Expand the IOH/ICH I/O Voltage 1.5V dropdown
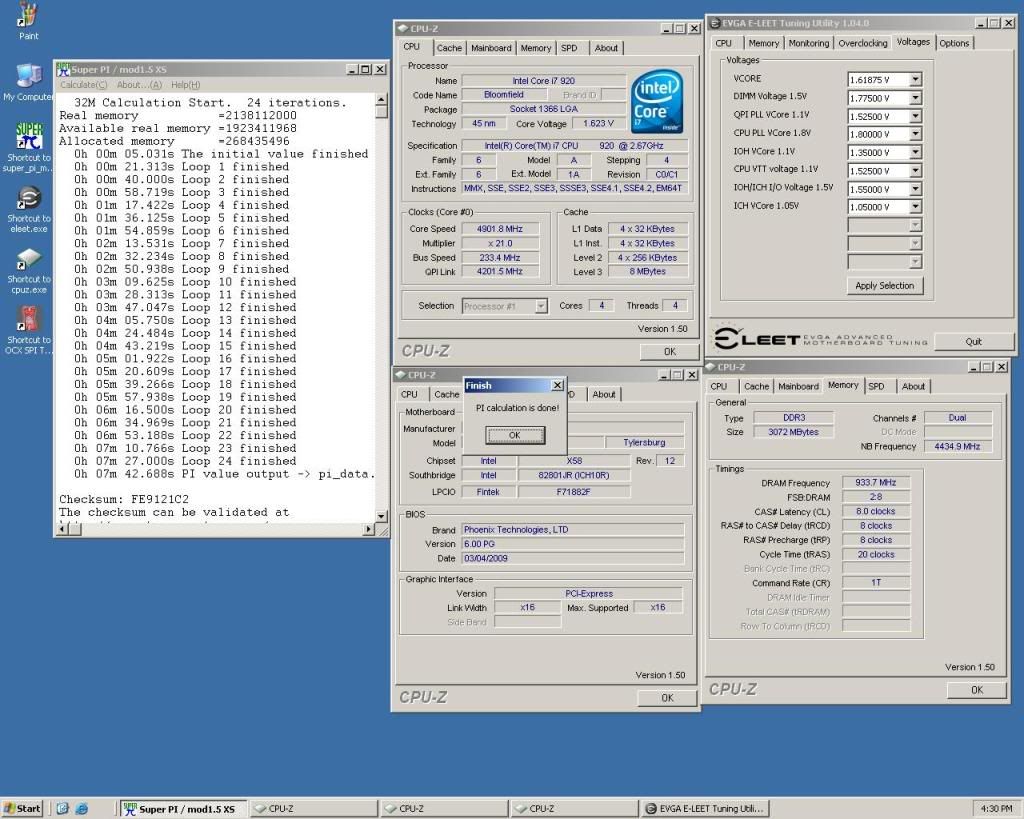1024x819 pixels. (915, 189)
